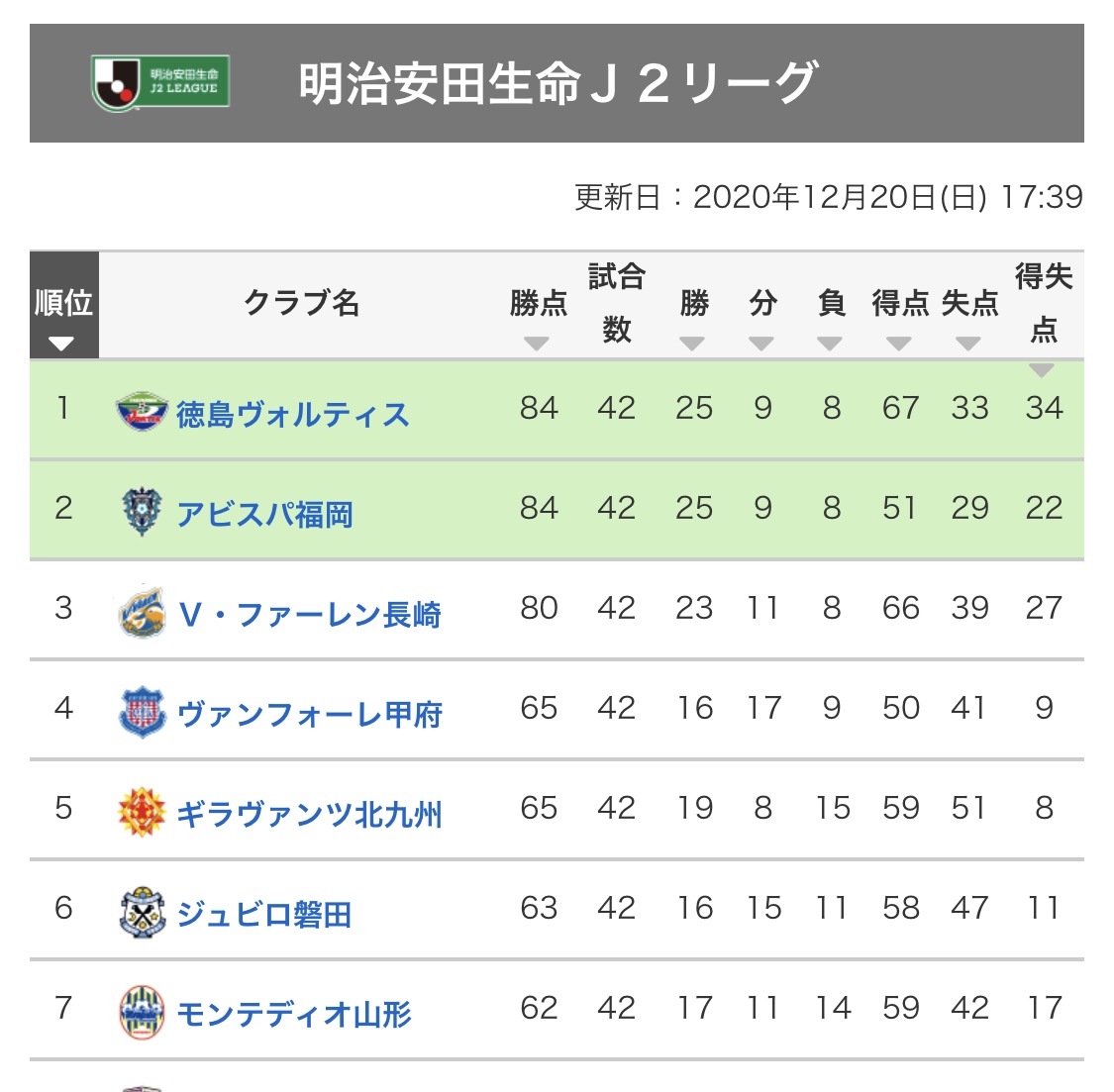Open V・ファーレン長崎 team link
This screenshot has width=1114, height=1092.
309,615
